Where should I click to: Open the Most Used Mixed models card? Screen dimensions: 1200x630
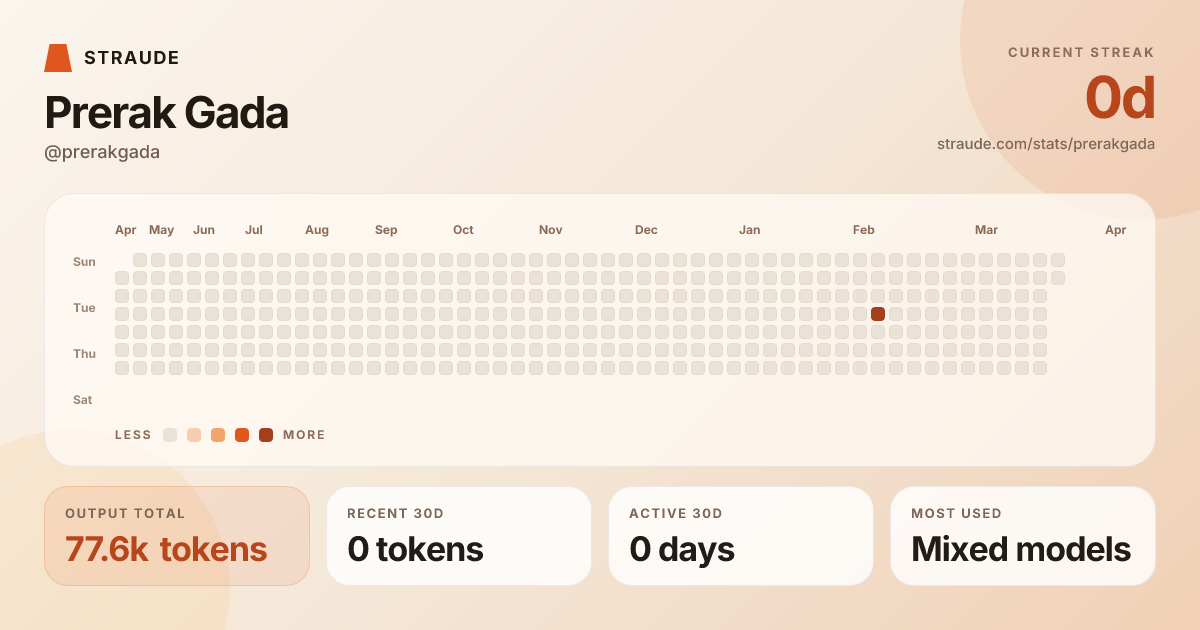(1023, 536)
